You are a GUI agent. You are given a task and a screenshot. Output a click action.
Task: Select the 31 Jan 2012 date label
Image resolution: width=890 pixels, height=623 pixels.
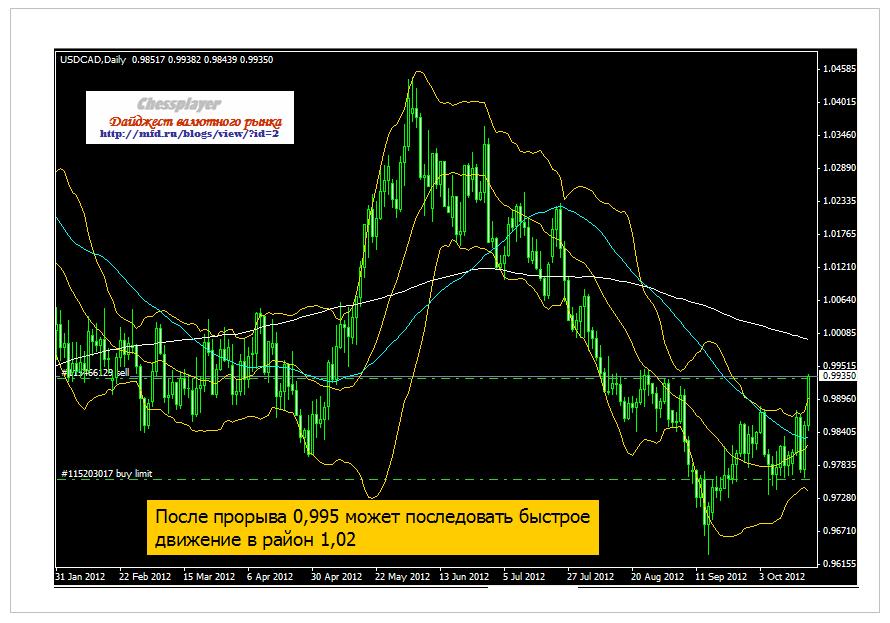80,576
